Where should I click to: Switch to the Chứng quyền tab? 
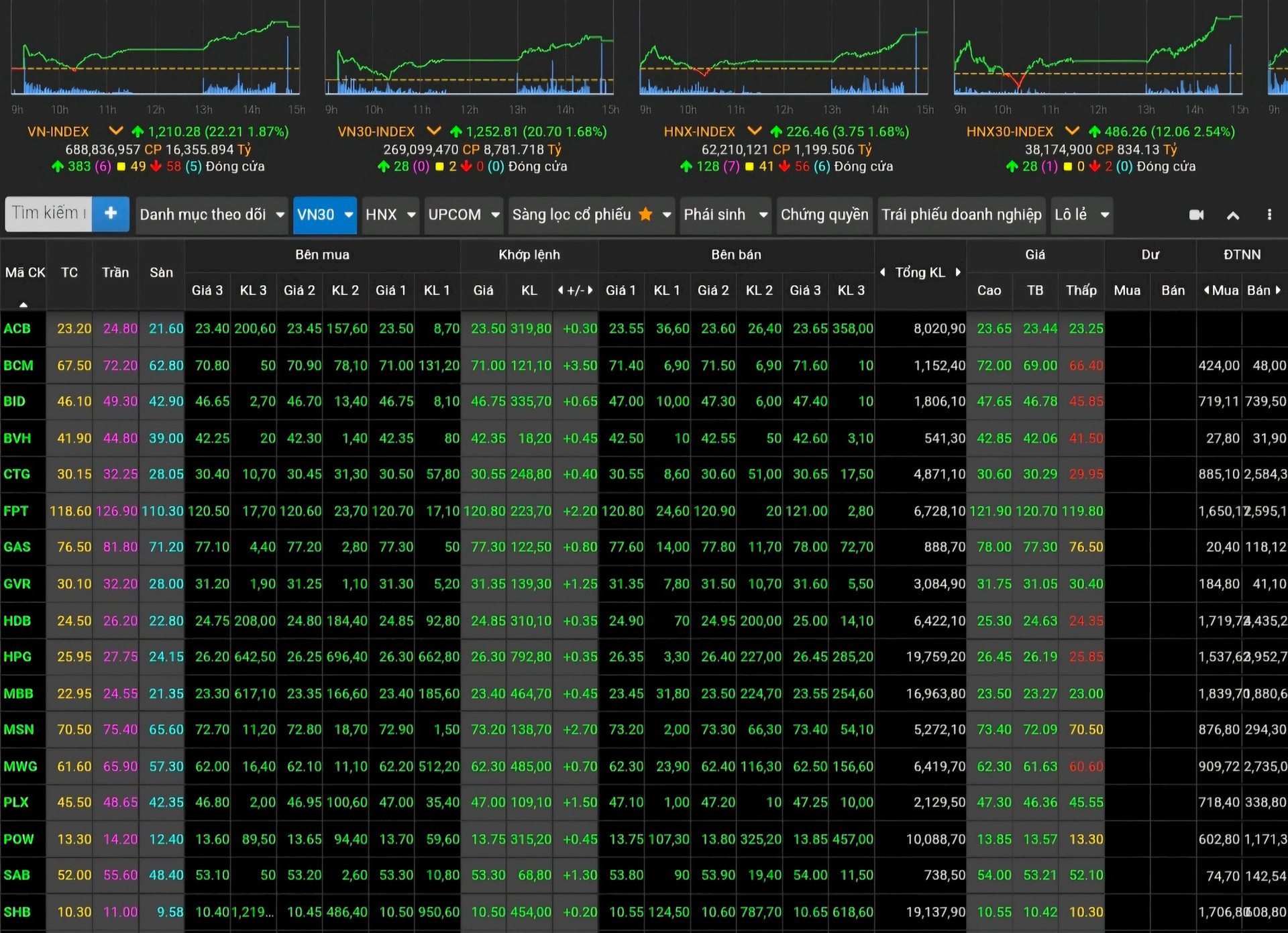coord(824,215)
